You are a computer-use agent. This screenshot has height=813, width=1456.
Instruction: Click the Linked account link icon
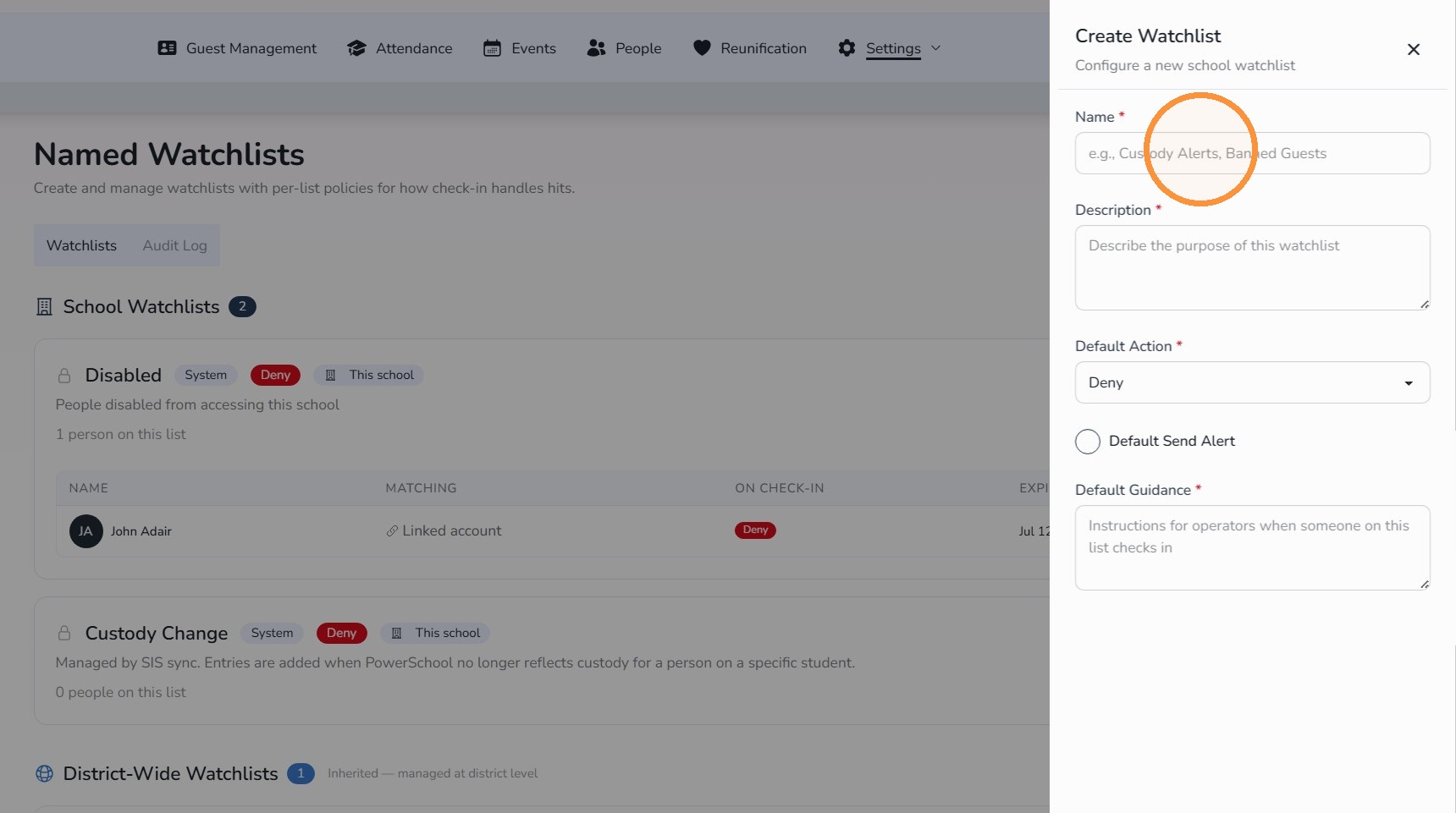click(x=392, y=531)
